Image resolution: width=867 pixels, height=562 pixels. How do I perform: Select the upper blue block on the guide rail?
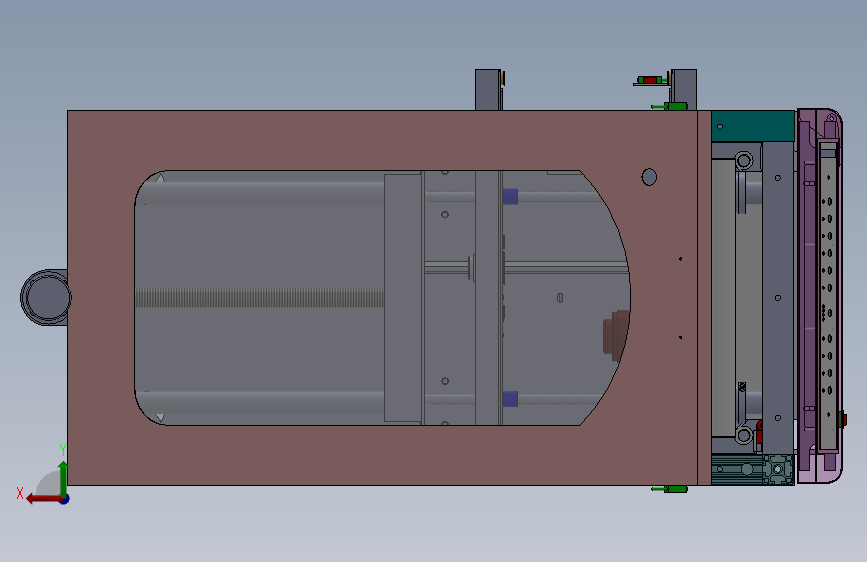(510, 196)
